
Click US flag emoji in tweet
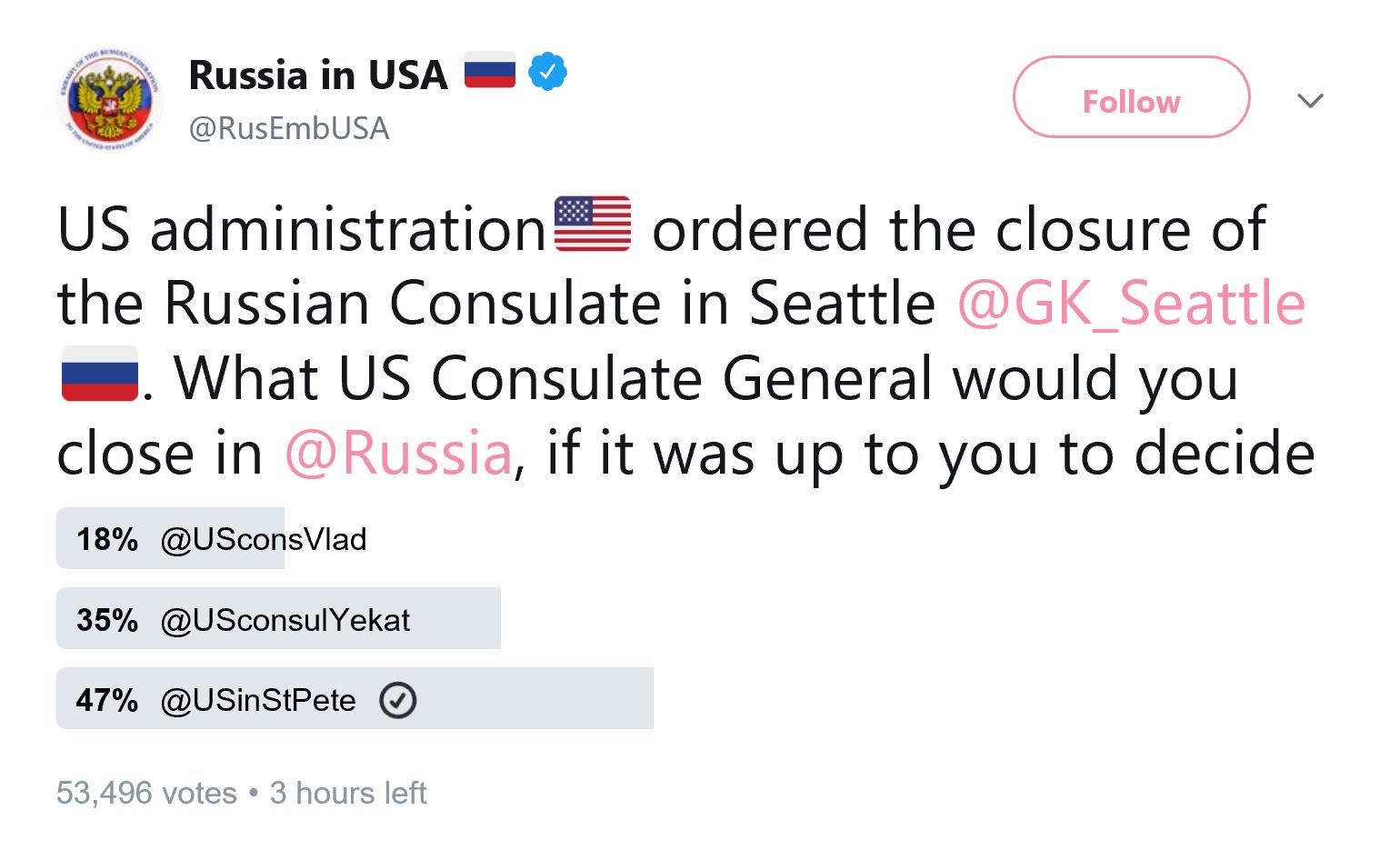click(593, 224)
